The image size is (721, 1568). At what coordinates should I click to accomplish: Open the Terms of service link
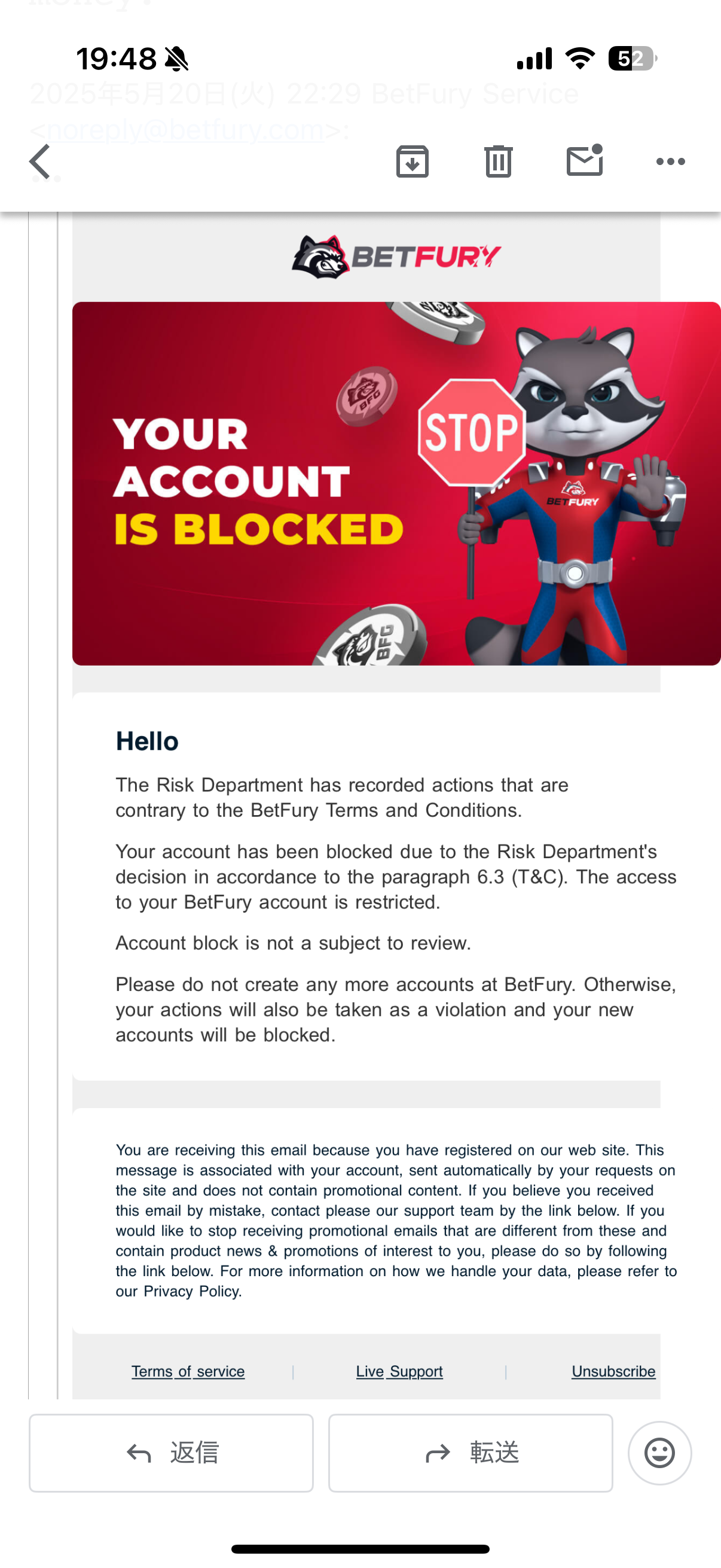coord(188,1371)
